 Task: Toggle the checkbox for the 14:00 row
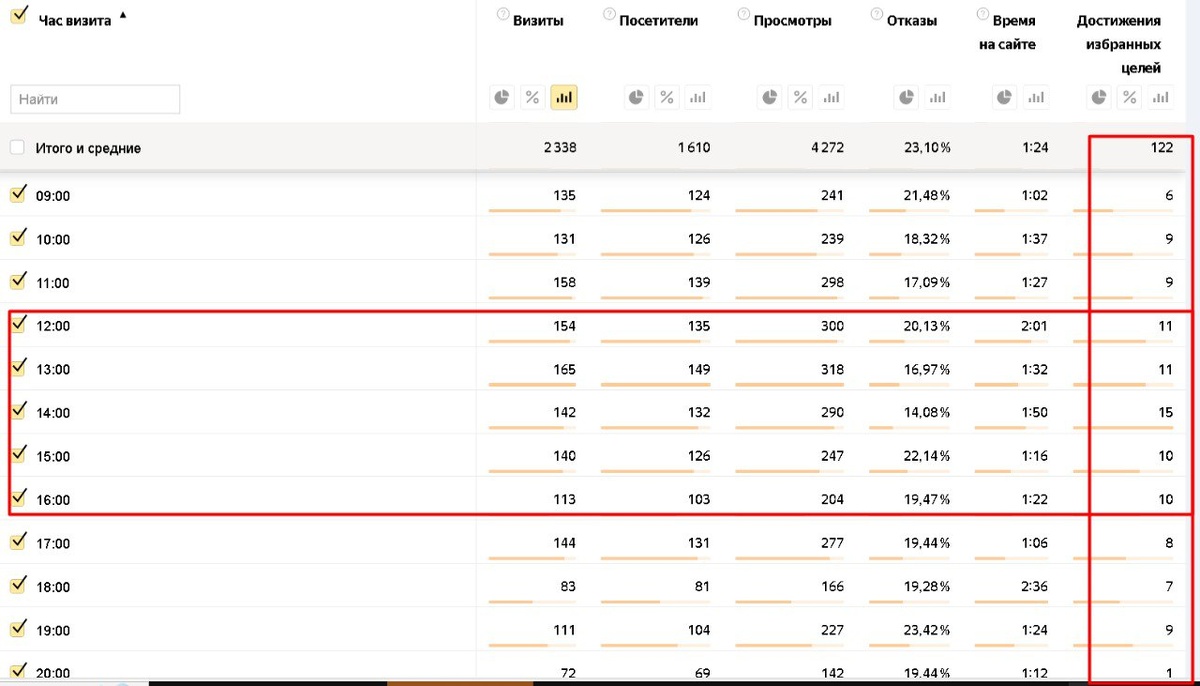tap(17, 411)
